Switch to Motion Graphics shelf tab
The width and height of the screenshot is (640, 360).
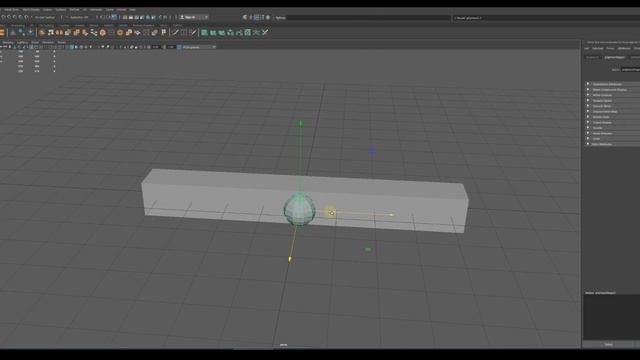(x=143, y=25)
